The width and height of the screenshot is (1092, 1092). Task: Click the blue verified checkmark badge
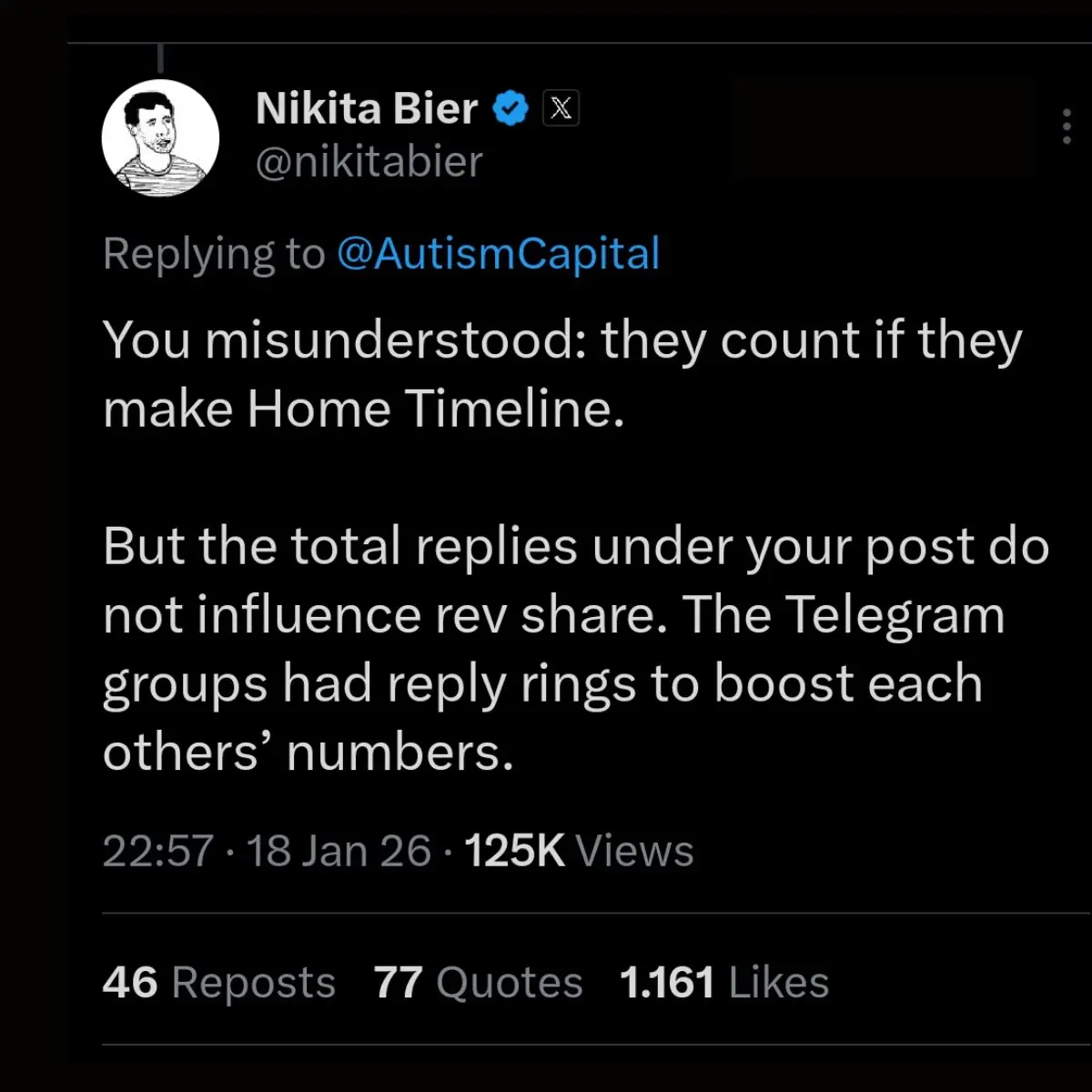(x=511, y=109)
